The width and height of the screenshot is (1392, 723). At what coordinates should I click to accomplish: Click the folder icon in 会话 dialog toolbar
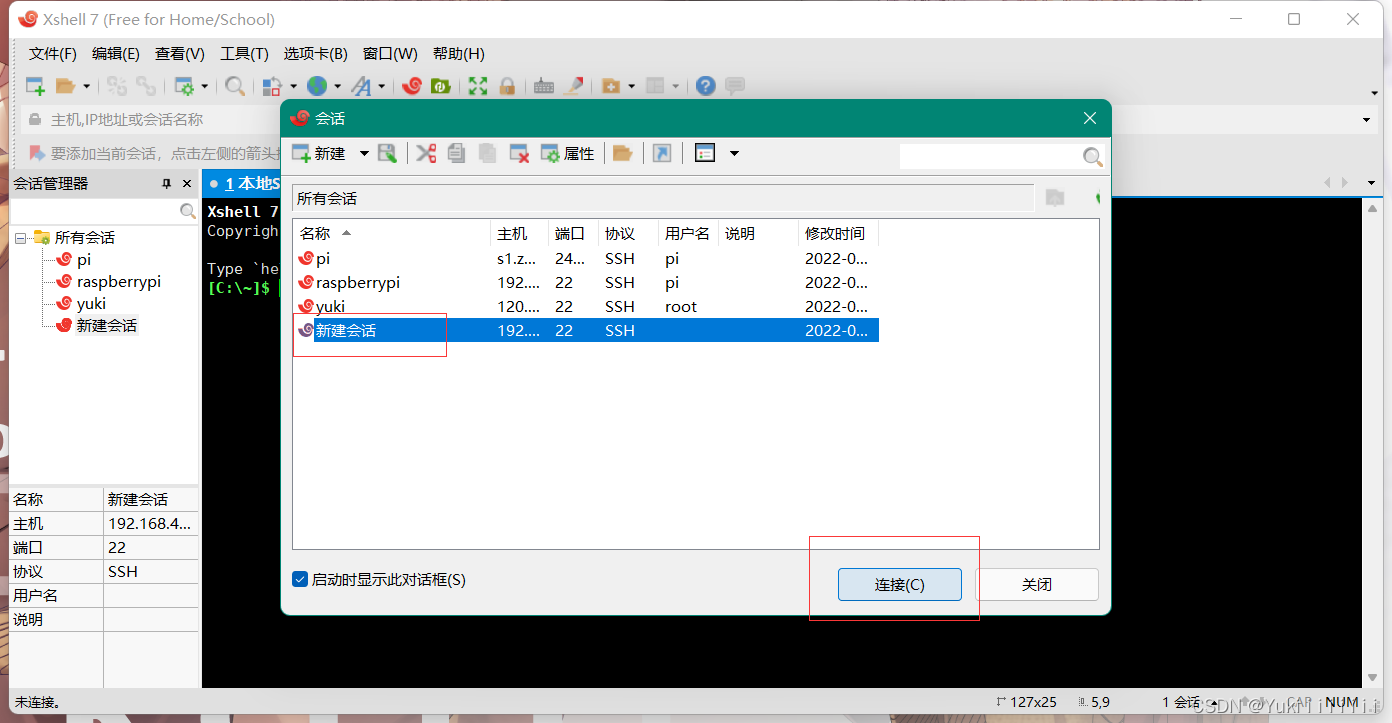pyautogui.click(x=622, y=153)
